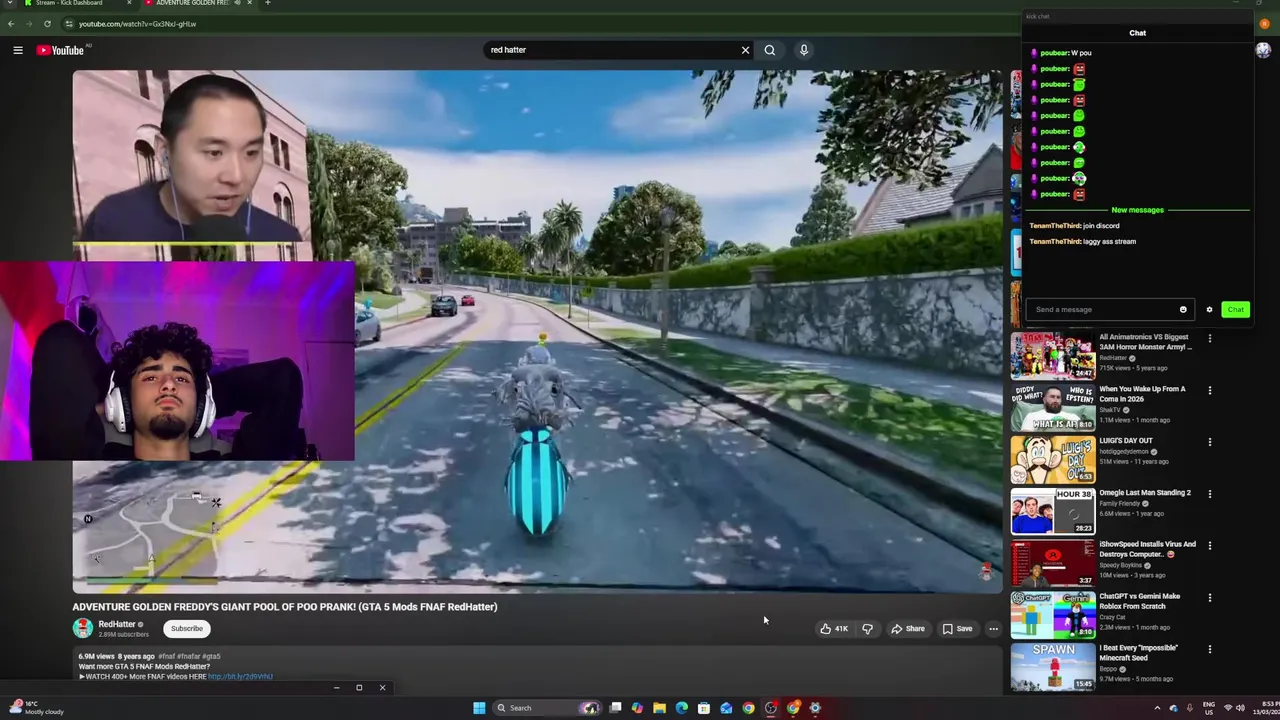Run search with the magnifier button

coord(770,50)
